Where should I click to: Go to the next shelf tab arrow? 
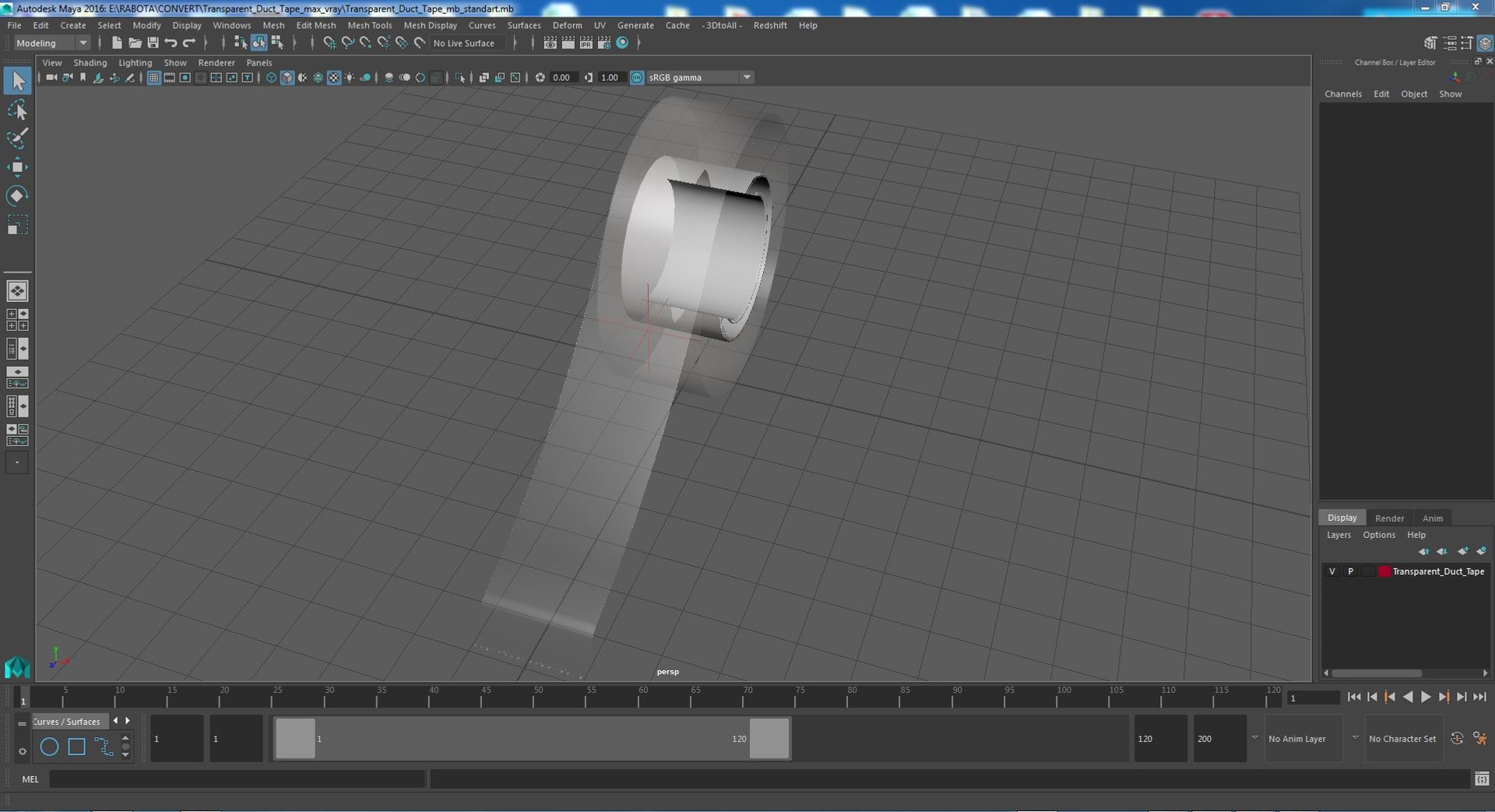pos(128,721)
